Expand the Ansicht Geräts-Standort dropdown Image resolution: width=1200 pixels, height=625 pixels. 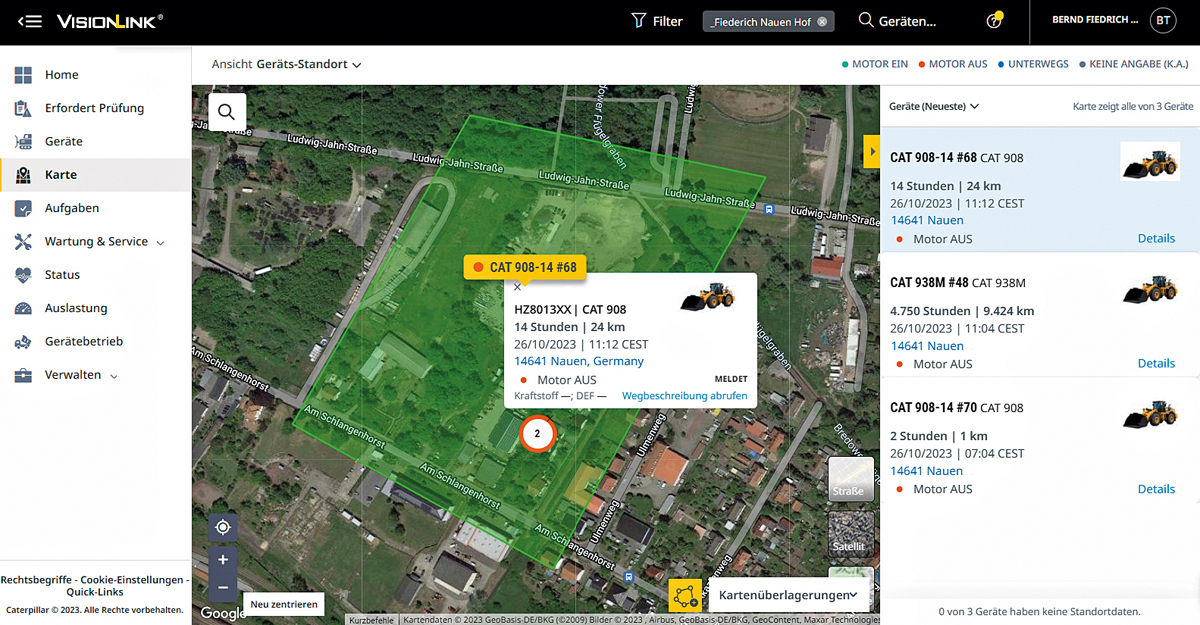click(287, 64)
